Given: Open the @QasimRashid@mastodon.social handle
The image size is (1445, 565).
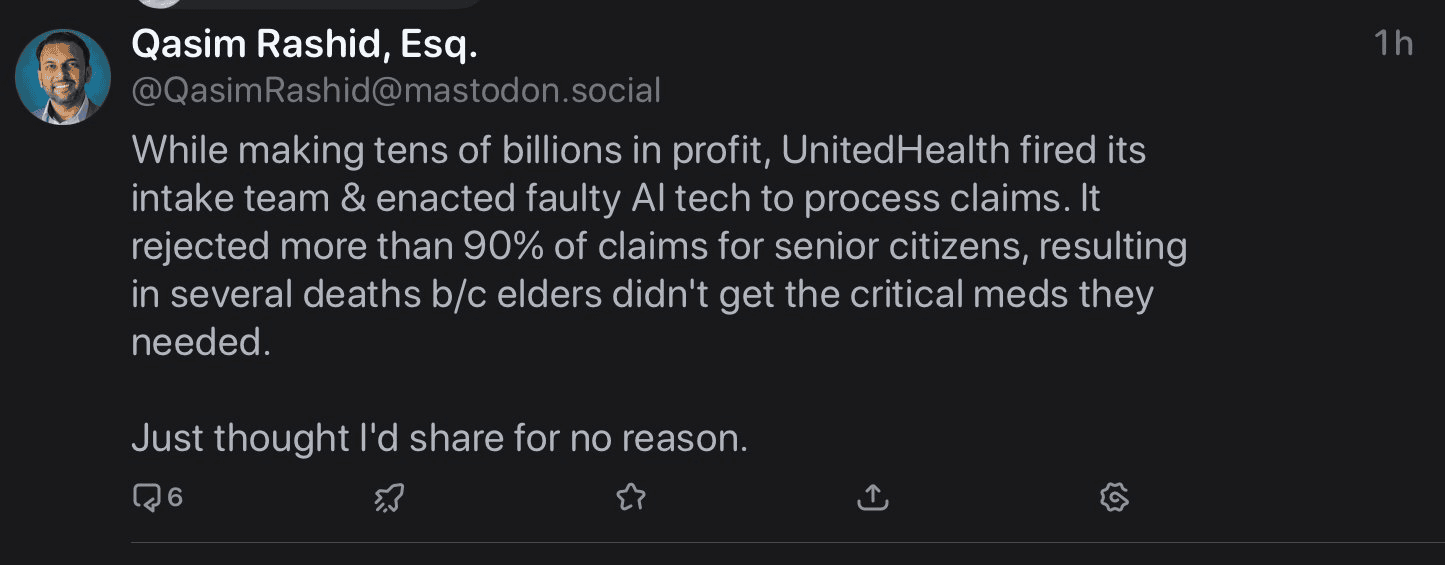Looking at the screenshot, I should click(396, 91).
